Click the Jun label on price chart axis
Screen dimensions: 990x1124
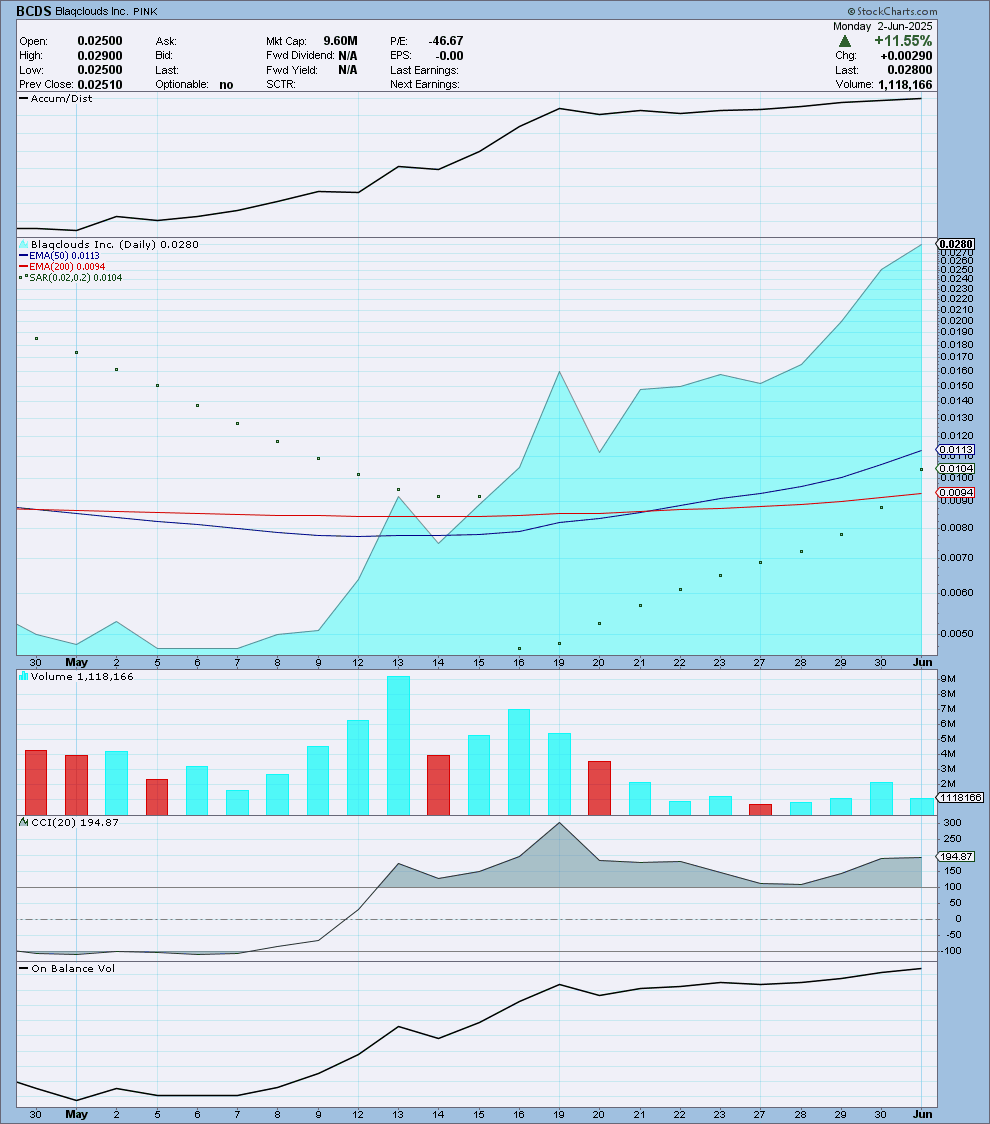(x=923, y=662)
